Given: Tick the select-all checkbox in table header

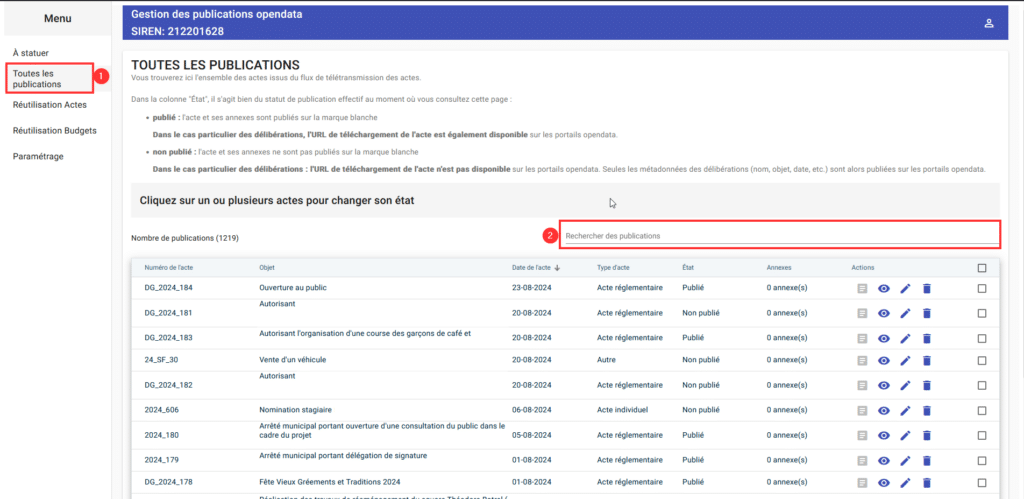Looking at the screenshot, I should tap(981, 268).
